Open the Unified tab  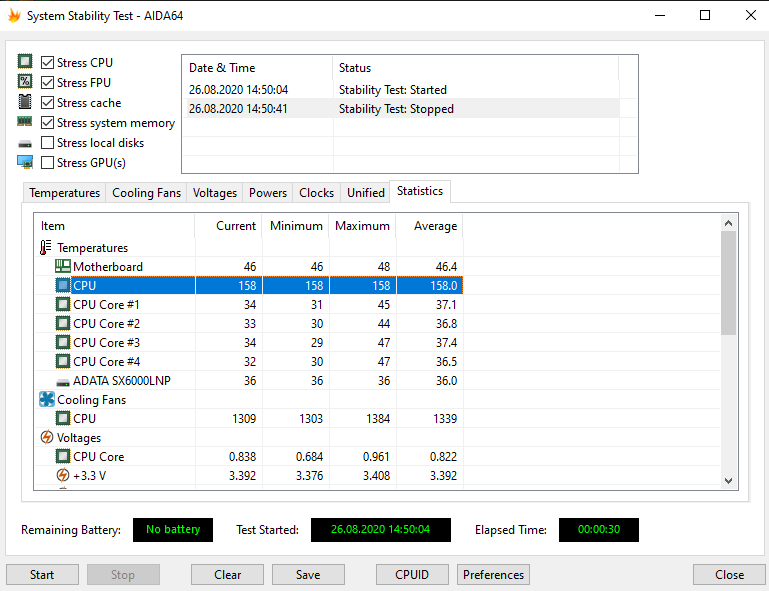[366, 193]
